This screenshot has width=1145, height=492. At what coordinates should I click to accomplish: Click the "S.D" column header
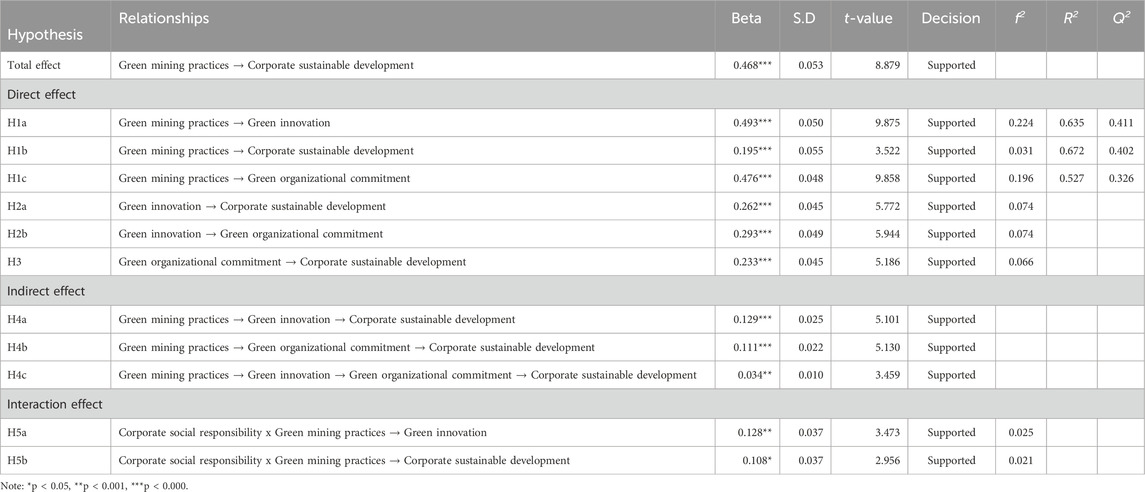pyautogui.click(x=805, y=19)
